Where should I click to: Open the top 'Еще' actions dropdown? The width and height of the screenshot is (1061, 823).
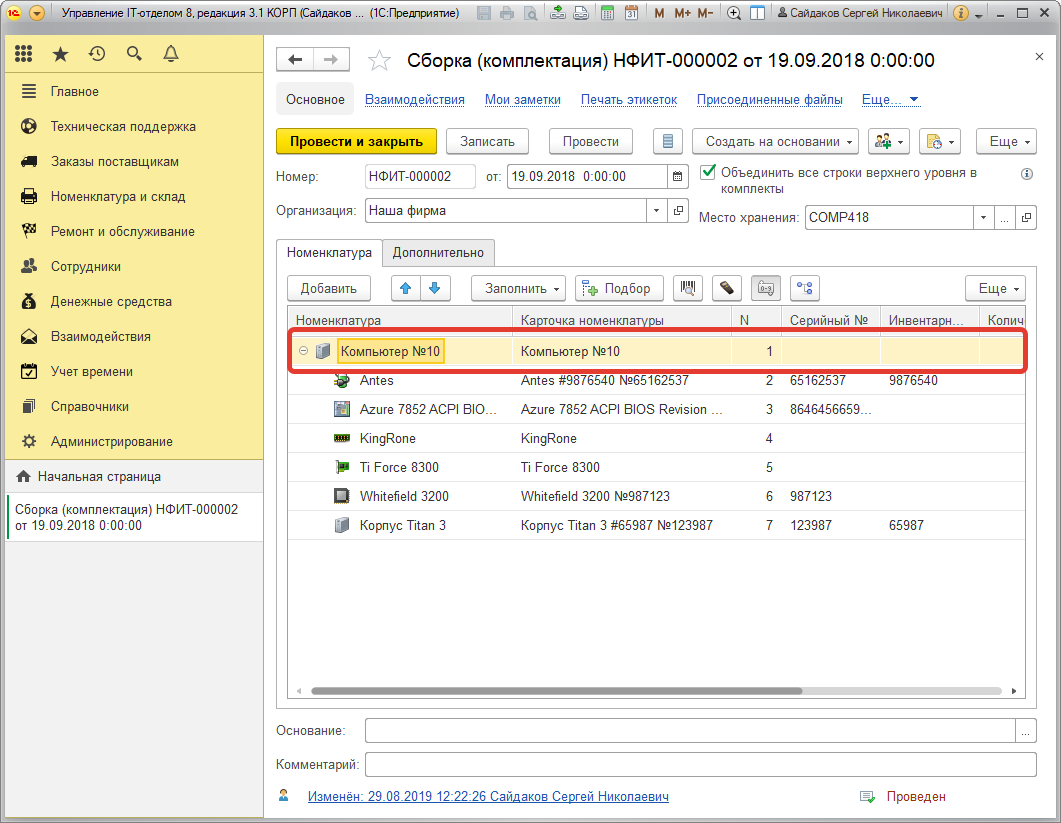(x=1006, y=141)
